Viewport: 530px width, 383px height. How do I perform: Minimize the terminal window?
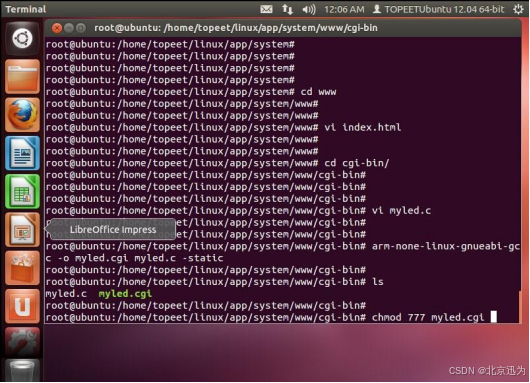pyautogui.click(x=69, y=28)
